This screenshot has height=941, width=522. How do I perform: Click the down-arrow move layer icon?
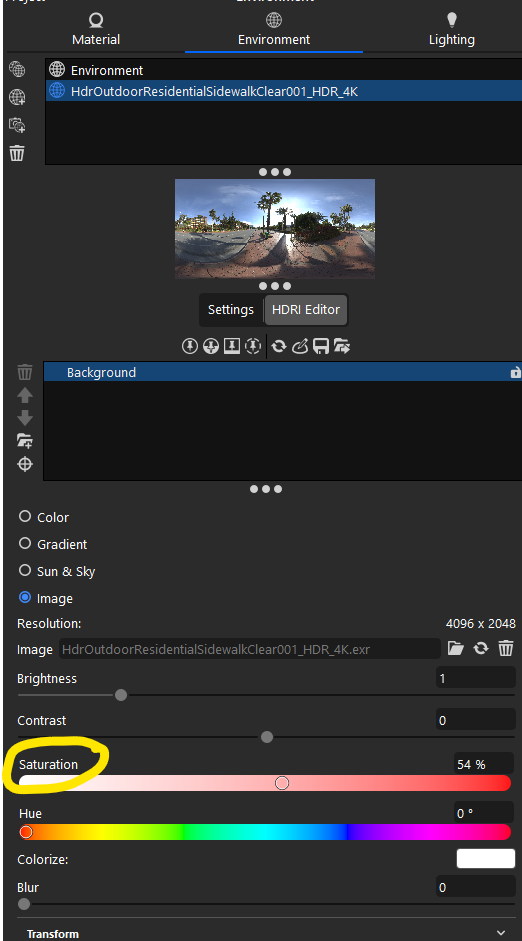[x=25, y=418]
